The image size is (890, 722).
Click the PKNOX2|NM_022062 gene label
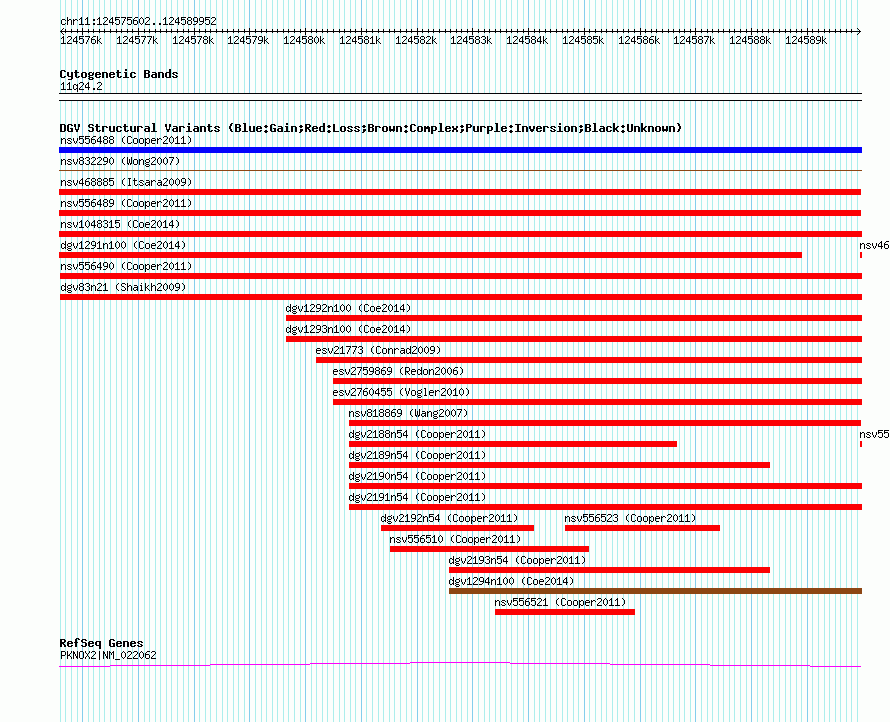click(x=108, y=655)
